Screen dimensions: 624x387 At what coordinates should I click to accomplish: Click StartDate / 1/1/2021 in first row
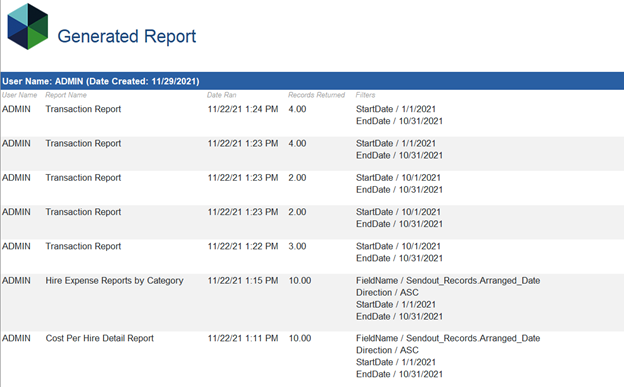point(396,109)
